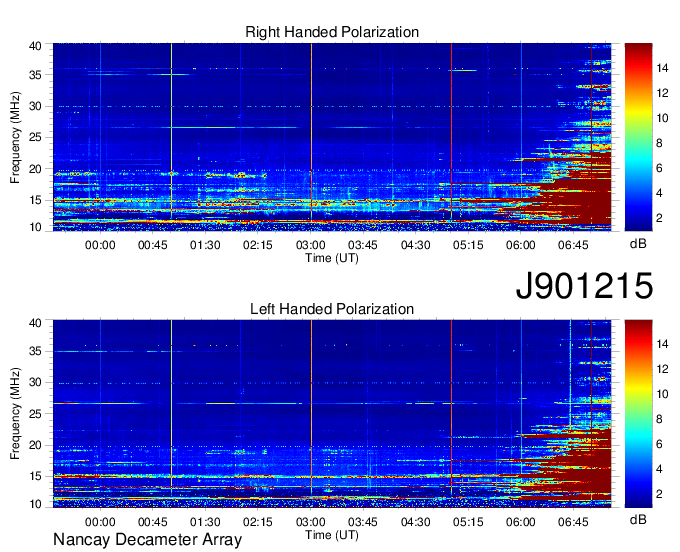
Task: Click the 03:00 time tick of the Left Handed plot
Action: (x=311, y=522)
